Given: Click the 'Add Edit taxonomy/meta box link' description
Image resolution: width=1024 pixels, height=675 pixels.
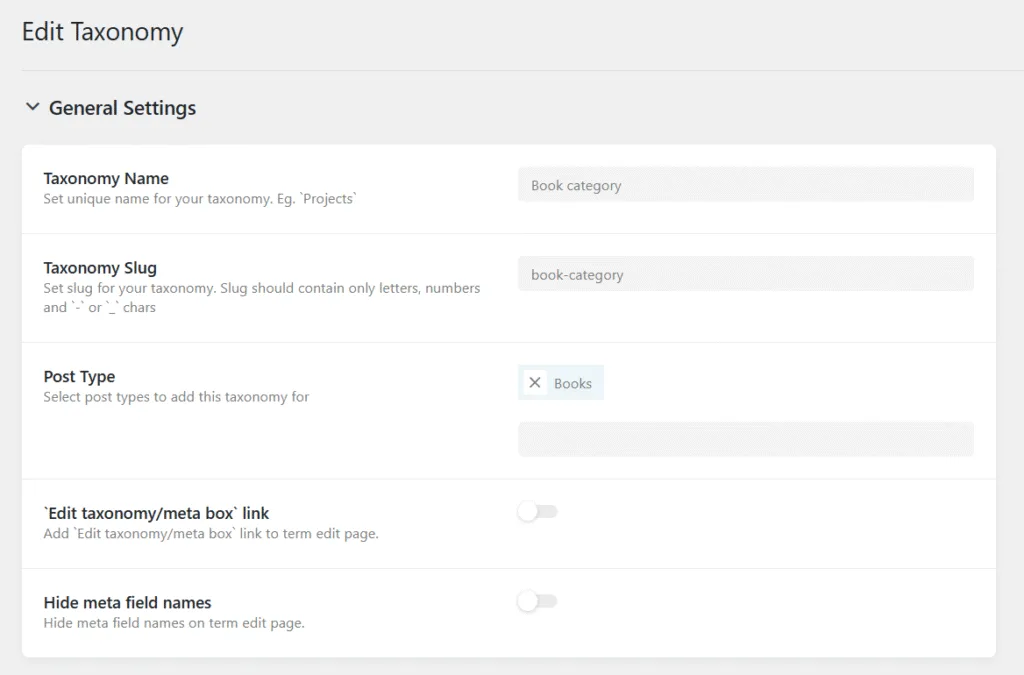Looking at the screenshot, I should (x=211, y=534).
